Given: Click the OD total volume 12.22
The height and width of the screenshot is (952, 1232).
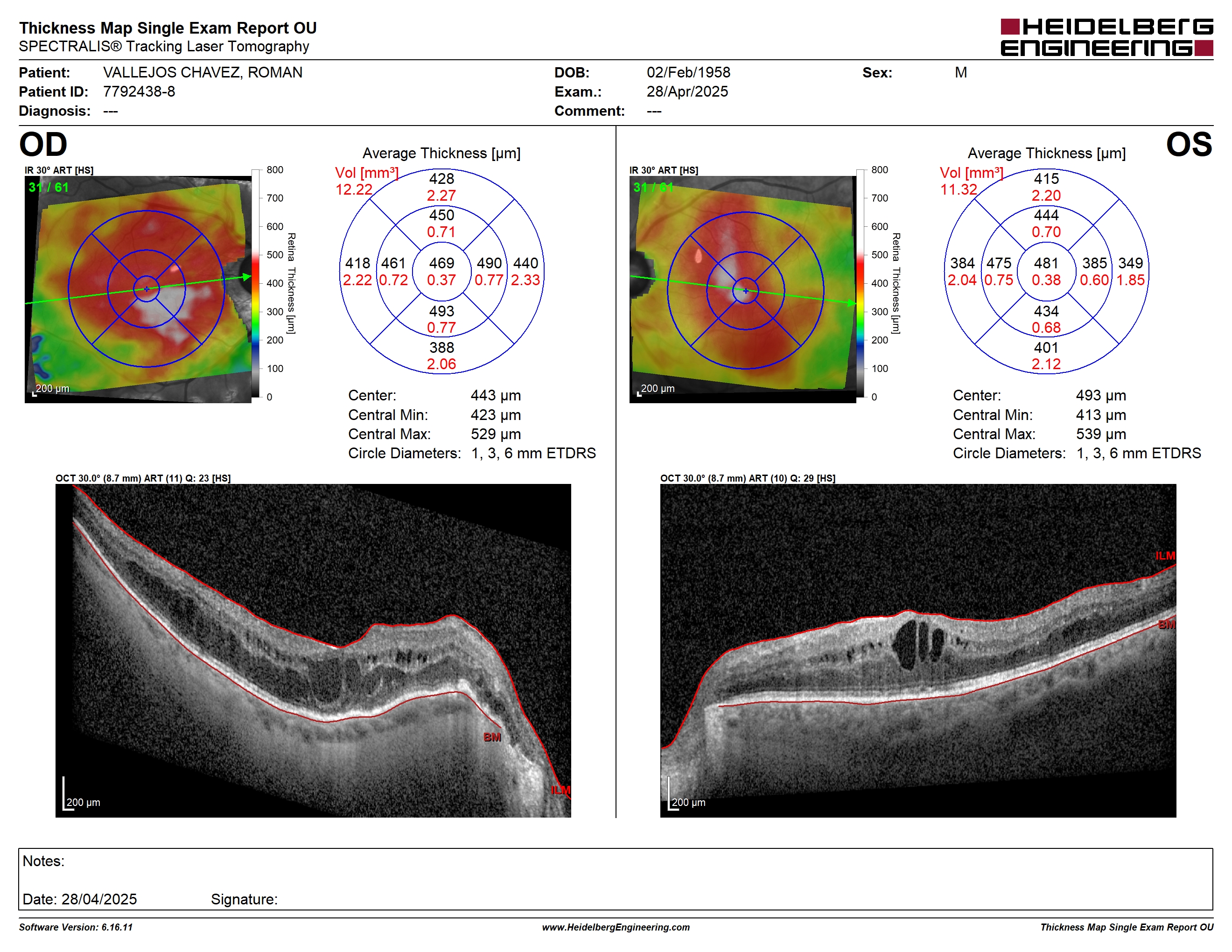Looking at the screenshot, I should pos(354,189).
